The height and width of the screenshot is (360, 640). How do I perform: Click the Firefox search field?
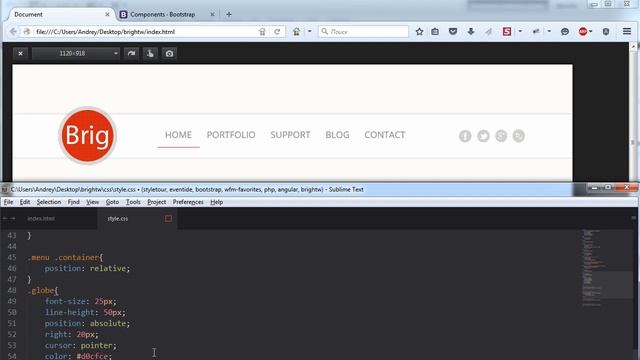pyautogui.click(x=363, y=31)
